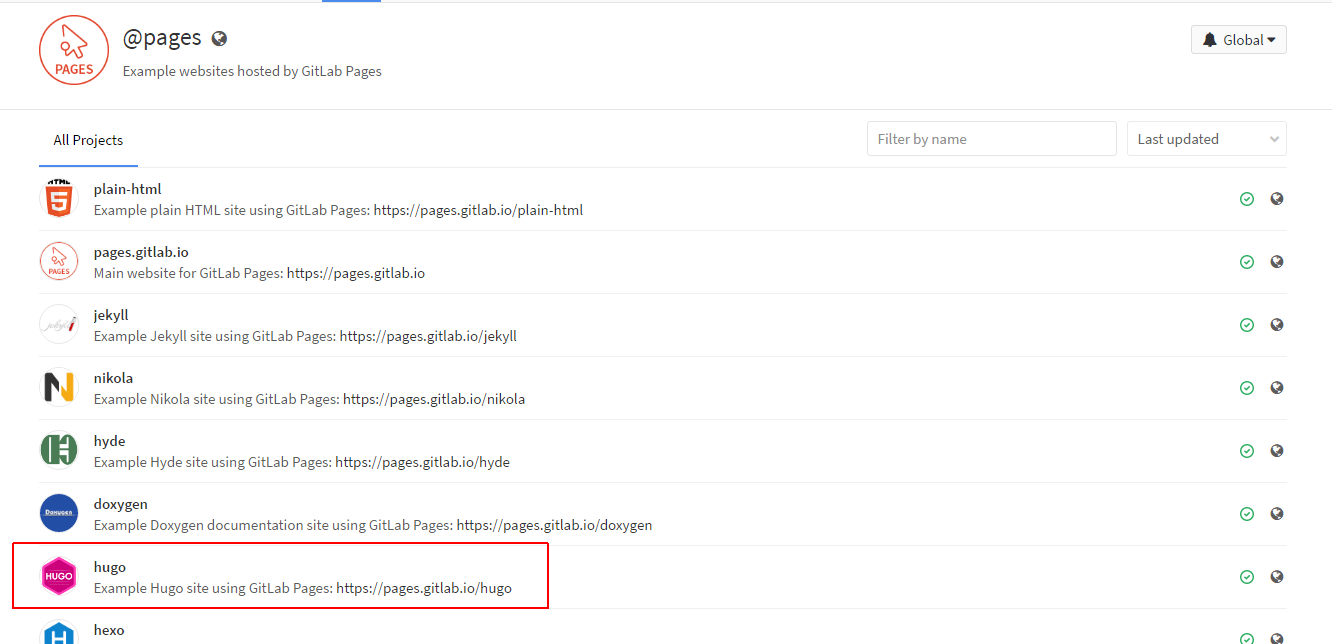The image size is (1332, 644).
Task: Check the jekyll pipeline passed icon
Action: click(x=1247, y=325)
